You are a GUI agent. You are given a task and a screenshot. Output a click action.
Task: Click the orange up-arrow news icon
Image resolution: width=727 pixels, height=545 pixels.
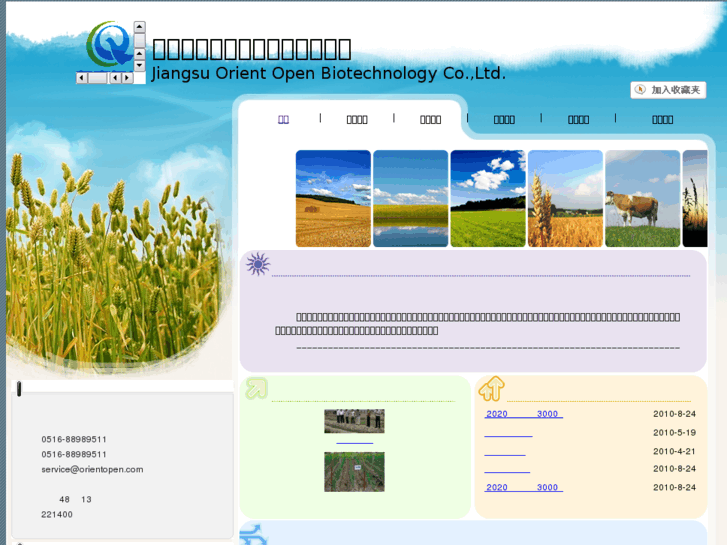point(491,388)
